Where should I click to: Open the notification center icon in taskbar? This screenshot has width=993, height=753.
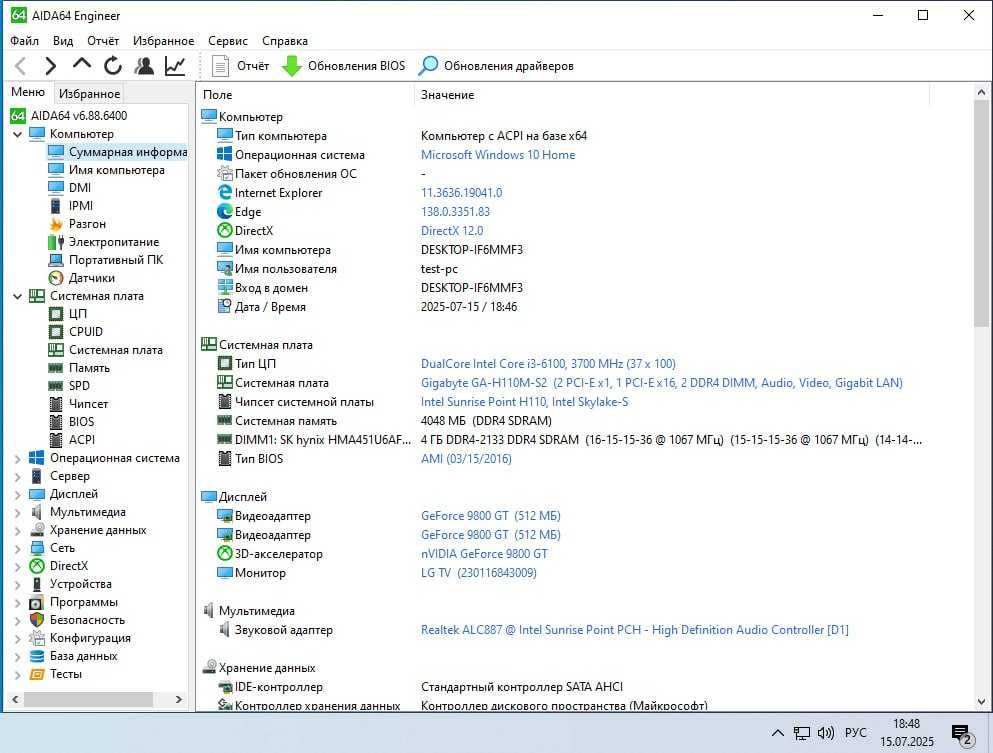tap(963, 733)
